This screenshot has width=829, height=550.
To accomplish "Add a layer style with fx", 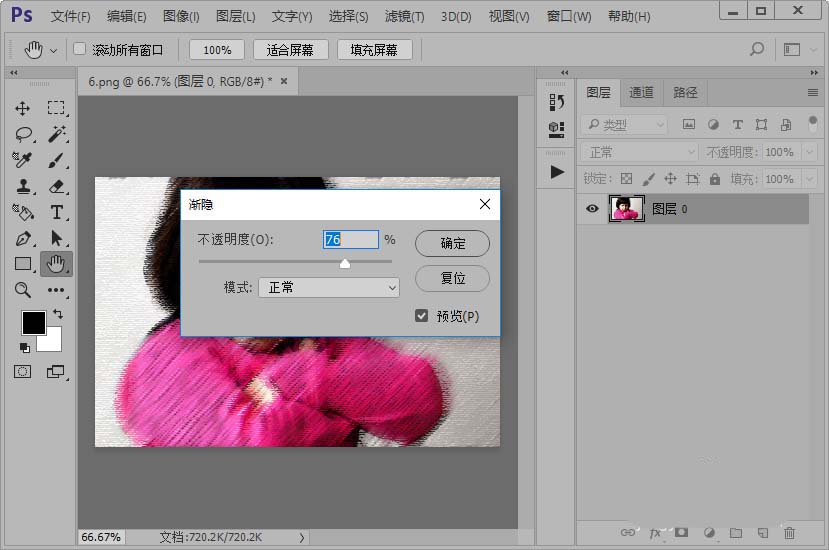I will click(x=655, y=533).
